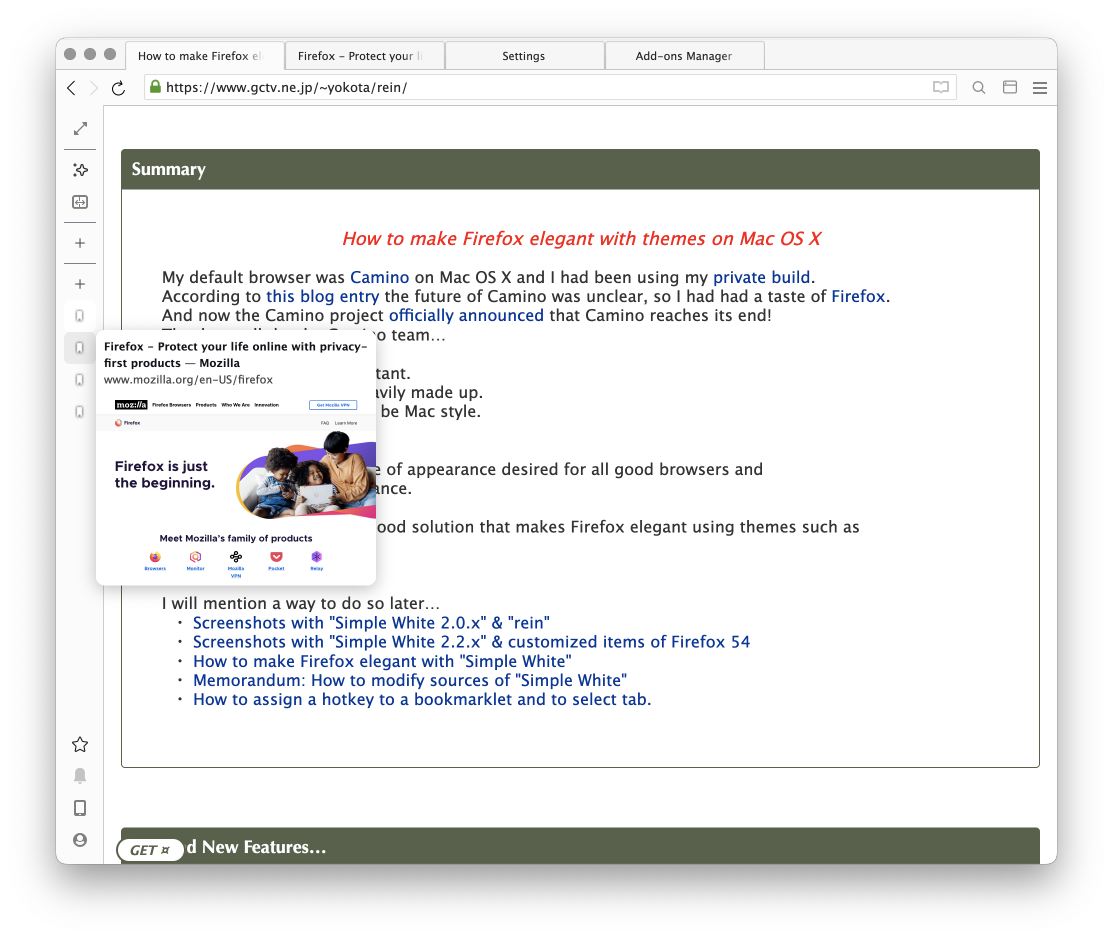Viewport: 1113px width, 938px height.
Task: Go back using the back arrow
Action: tap(71, 88)
